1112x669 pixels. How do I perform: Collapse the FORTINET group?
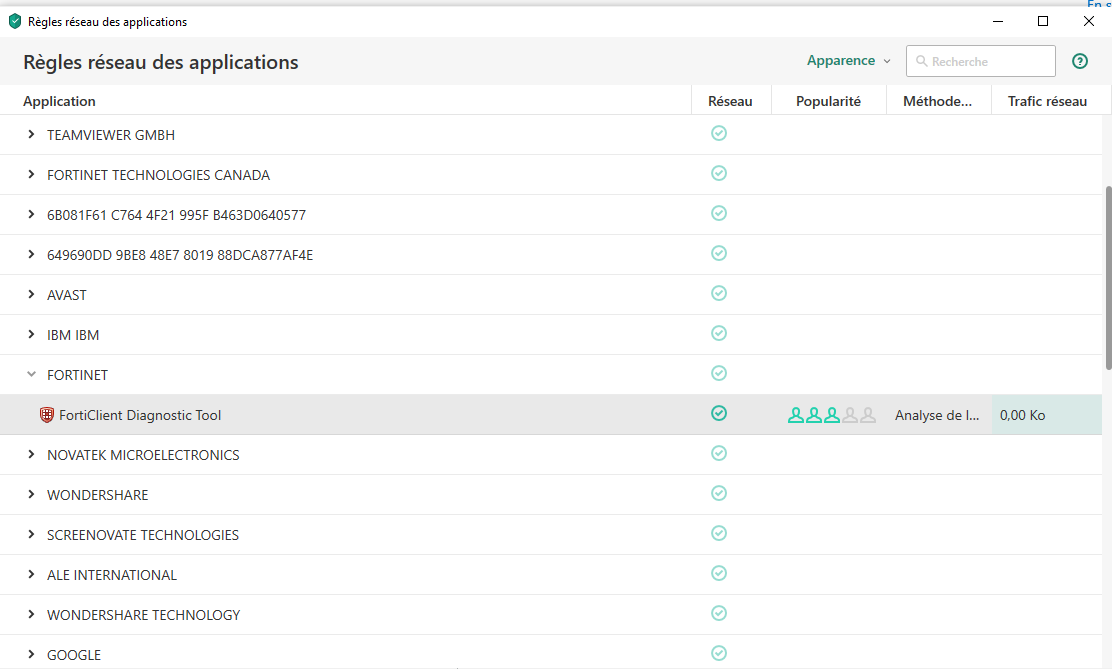point(31,375)
